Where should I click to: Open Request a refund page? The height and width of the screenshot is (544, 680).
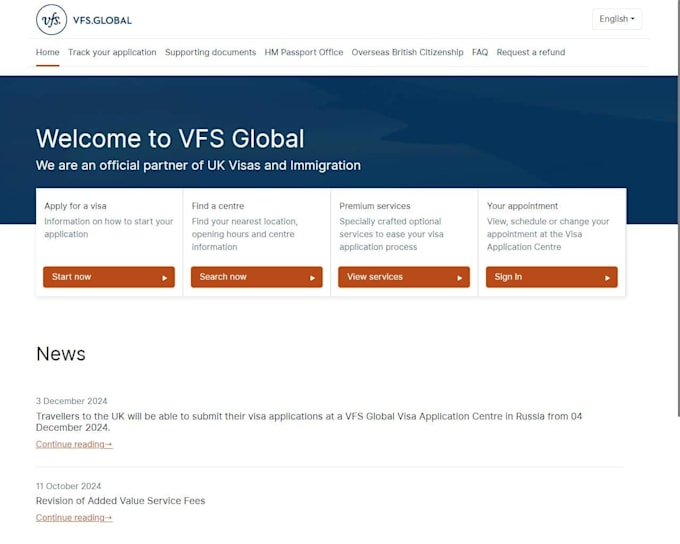[531, 52]
